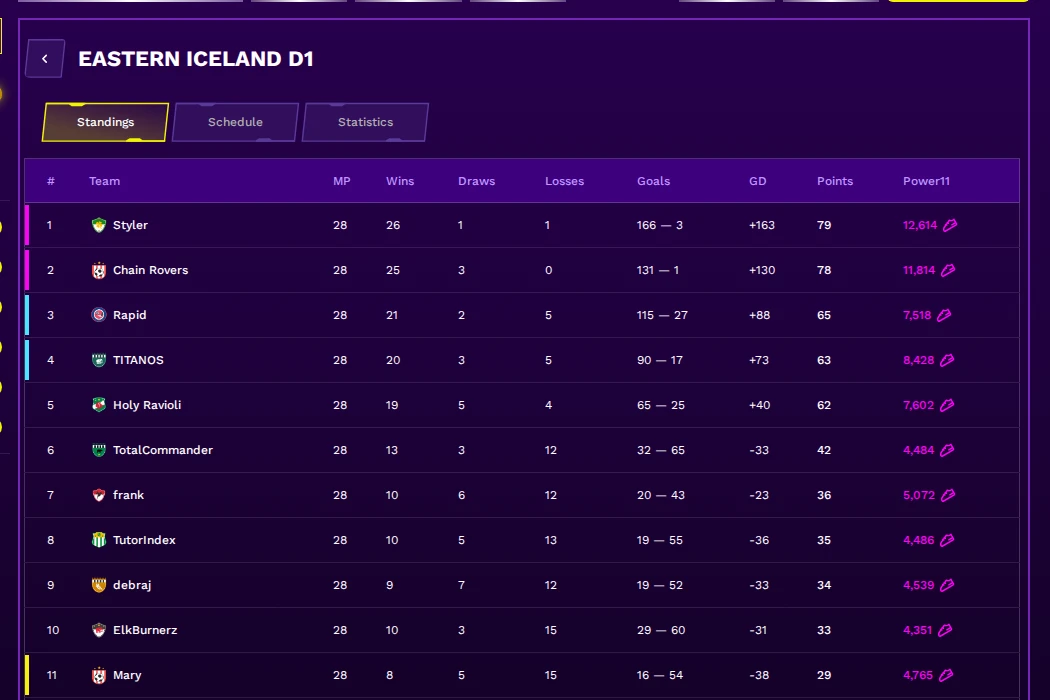This screenshot has height=700, width=1050.
Task: Click the Power11 column header
Action: (926, 181)
